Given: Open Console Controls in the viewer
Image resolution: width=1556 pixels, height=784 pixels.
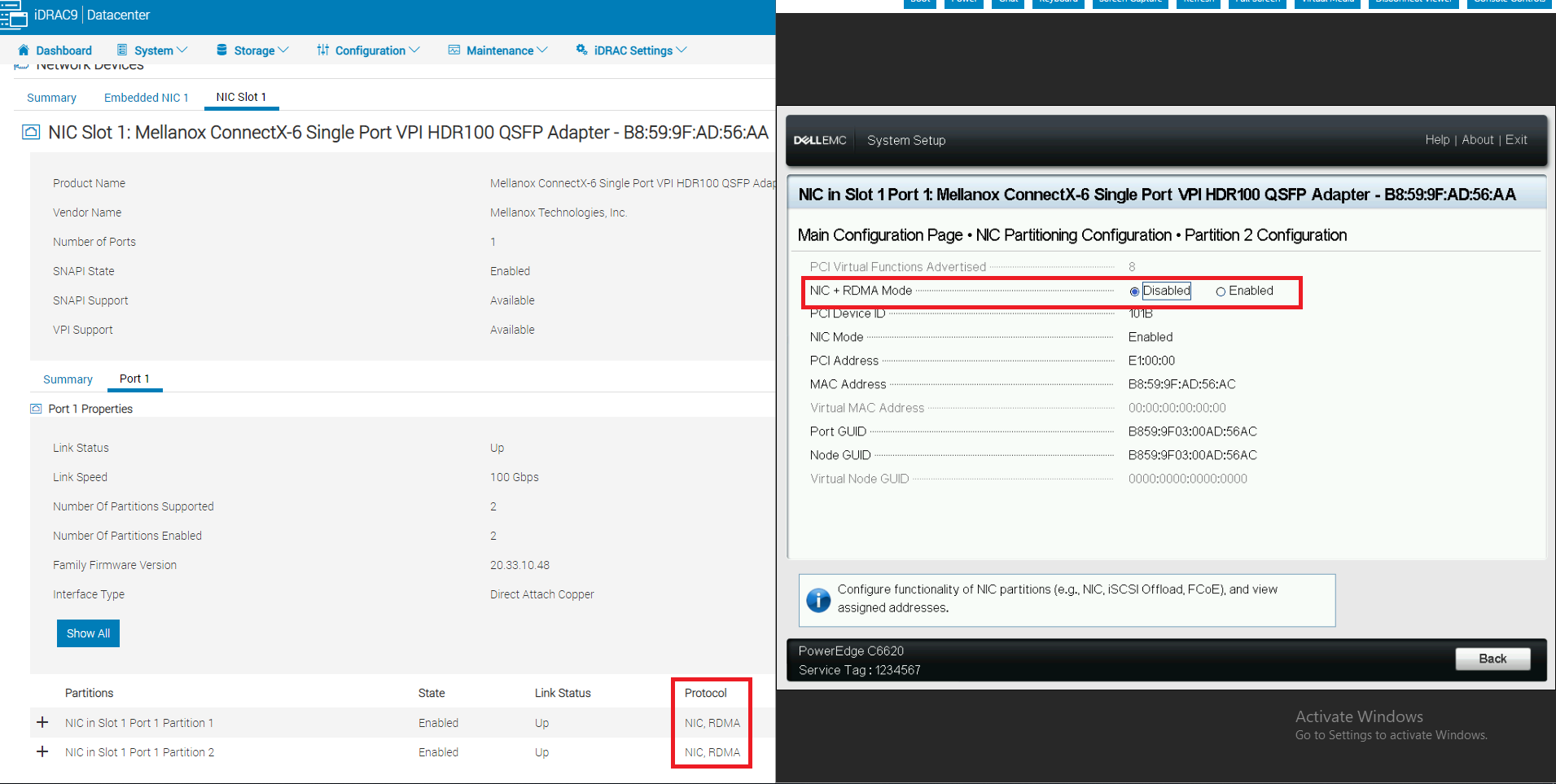Looking at the screenshot, I should coord(1508,3).
